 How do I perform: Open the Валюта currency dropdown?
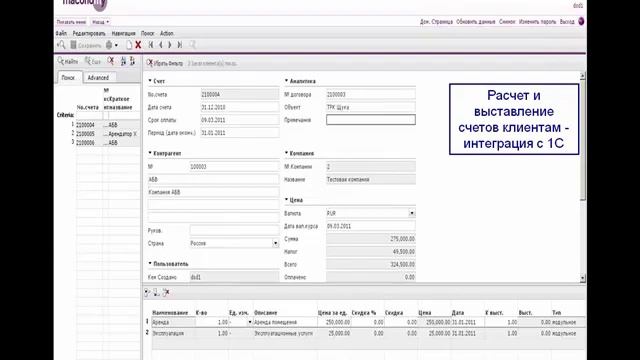click(x=411, y=213)
